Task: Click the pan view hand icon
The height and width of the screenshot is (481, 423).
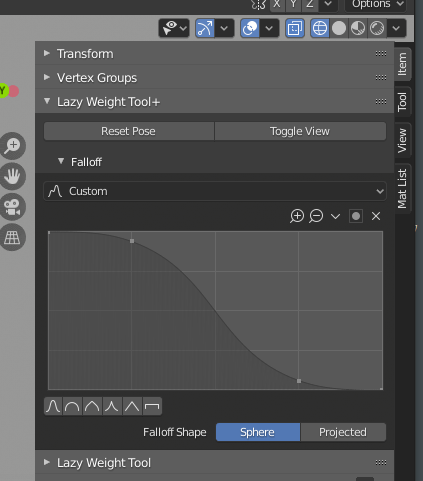Action: [x=13, y=176]
